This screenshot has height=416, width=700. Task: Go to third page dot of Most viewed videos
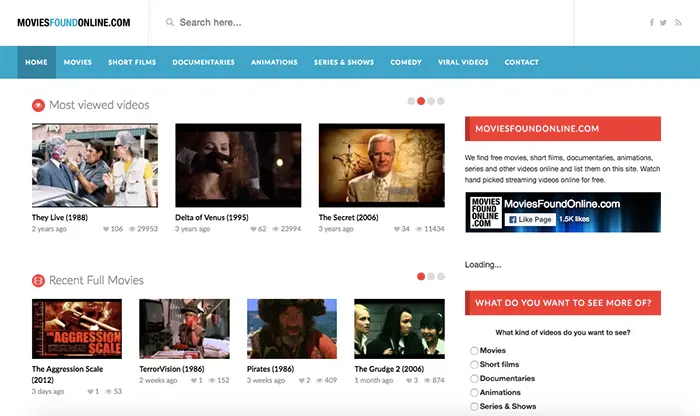[431, 101]
